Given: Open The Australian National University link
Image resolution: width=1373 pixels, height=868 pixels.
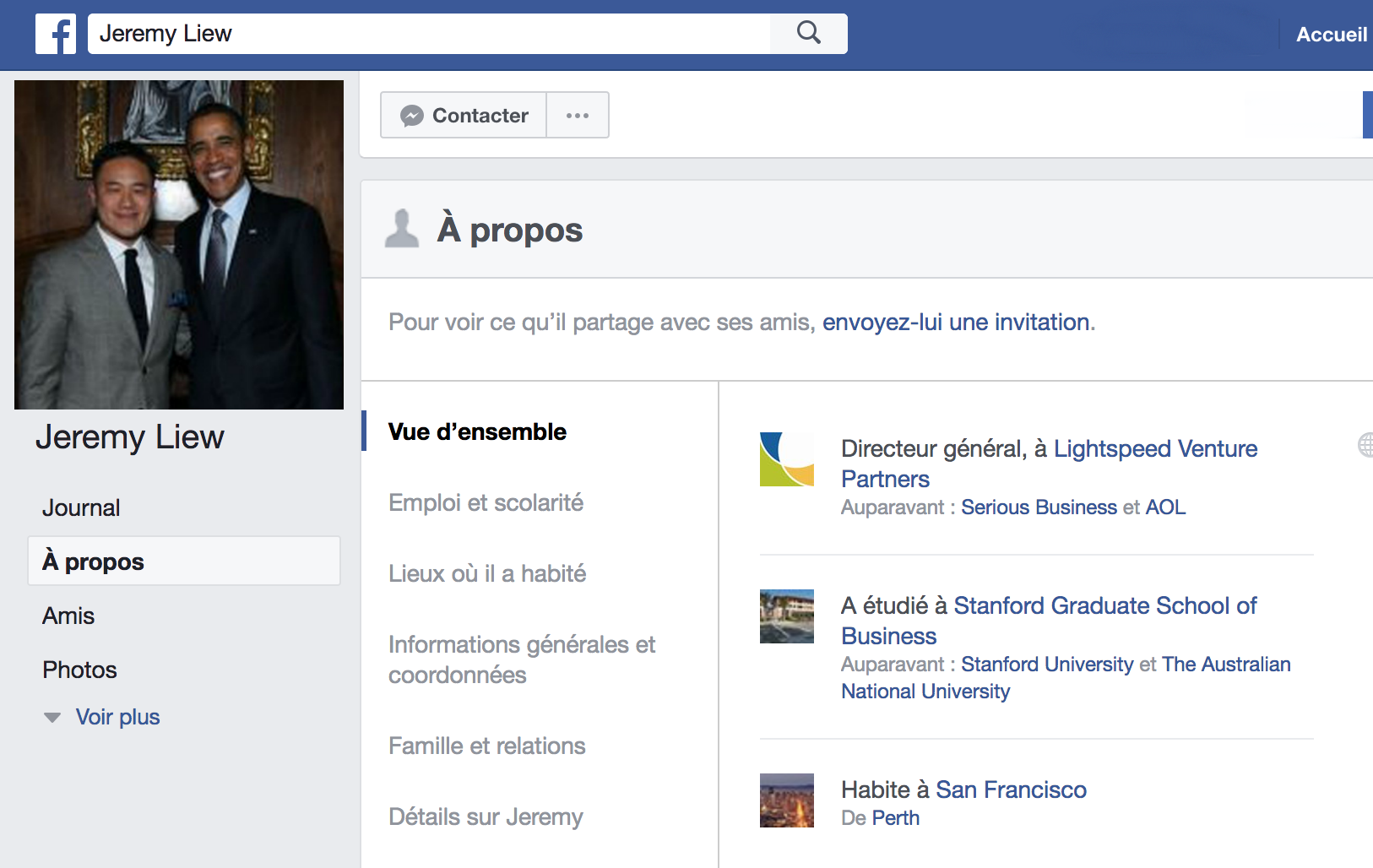Looking at the screenshot, I should pyautogui.click(x=1066, y=678).
